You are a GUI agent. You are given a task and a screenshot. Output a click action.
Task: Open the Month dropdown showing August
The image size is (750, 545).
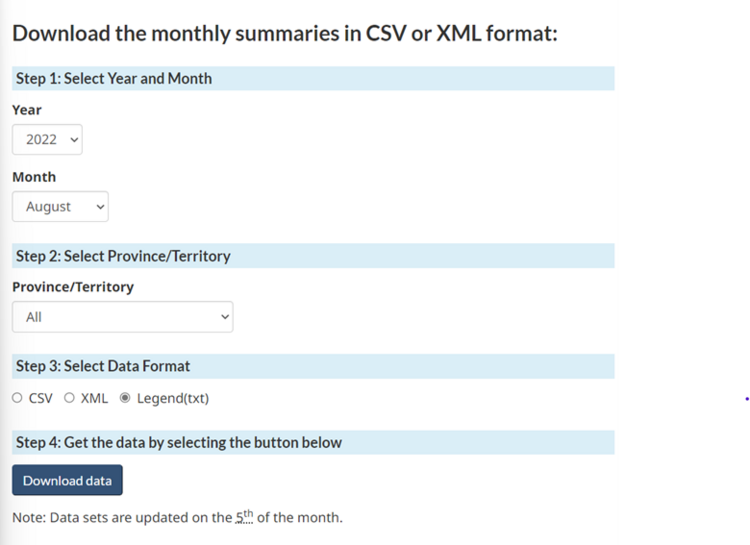coord(60,207)
